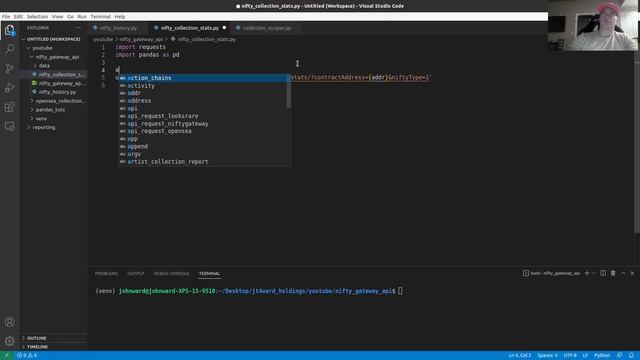Close the terminal panel

pyautogui.click(x=632, y=273)
